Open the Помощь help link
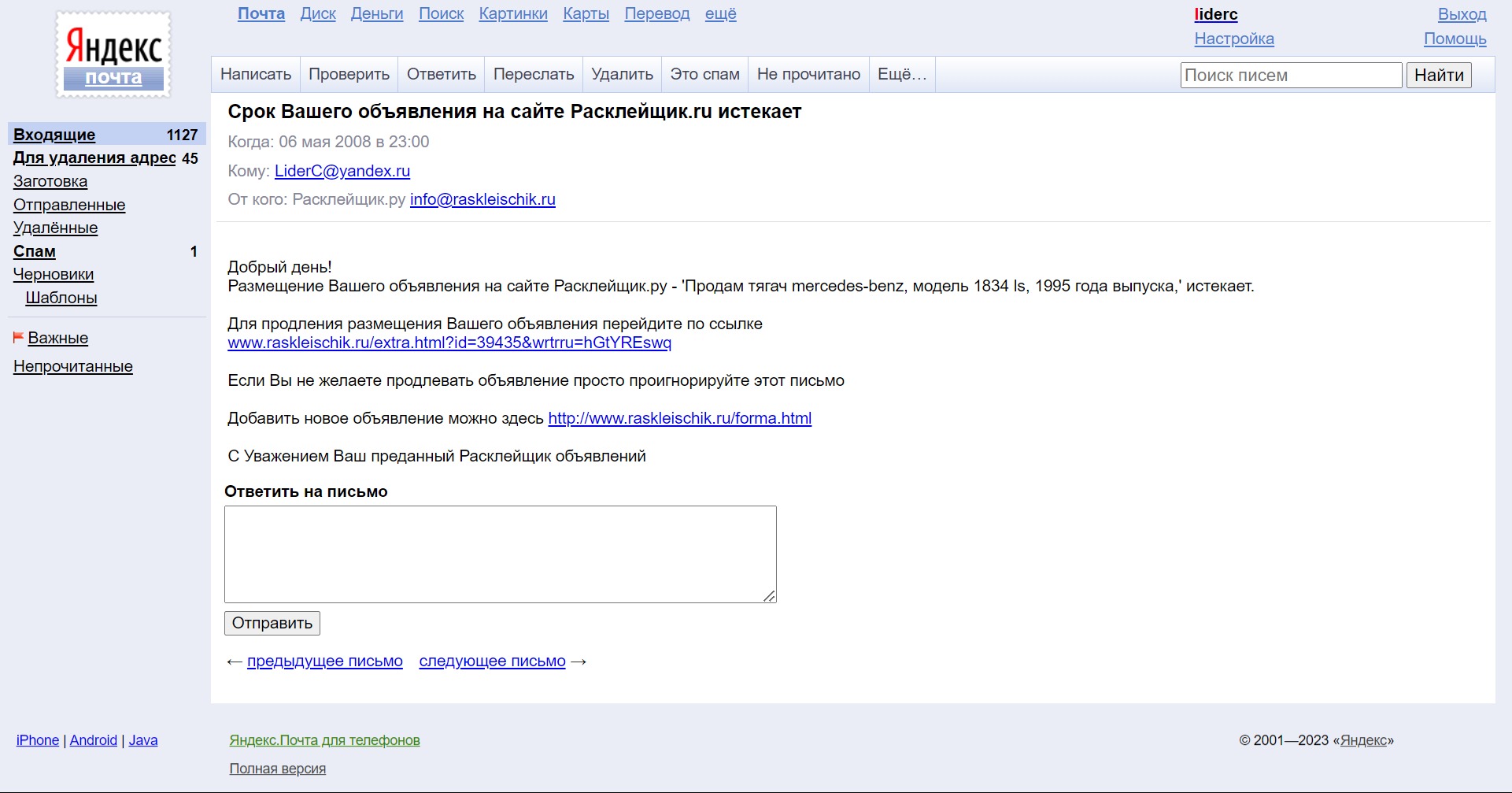The height and width of the screenshot is (793, 1512). point(1455,39)
